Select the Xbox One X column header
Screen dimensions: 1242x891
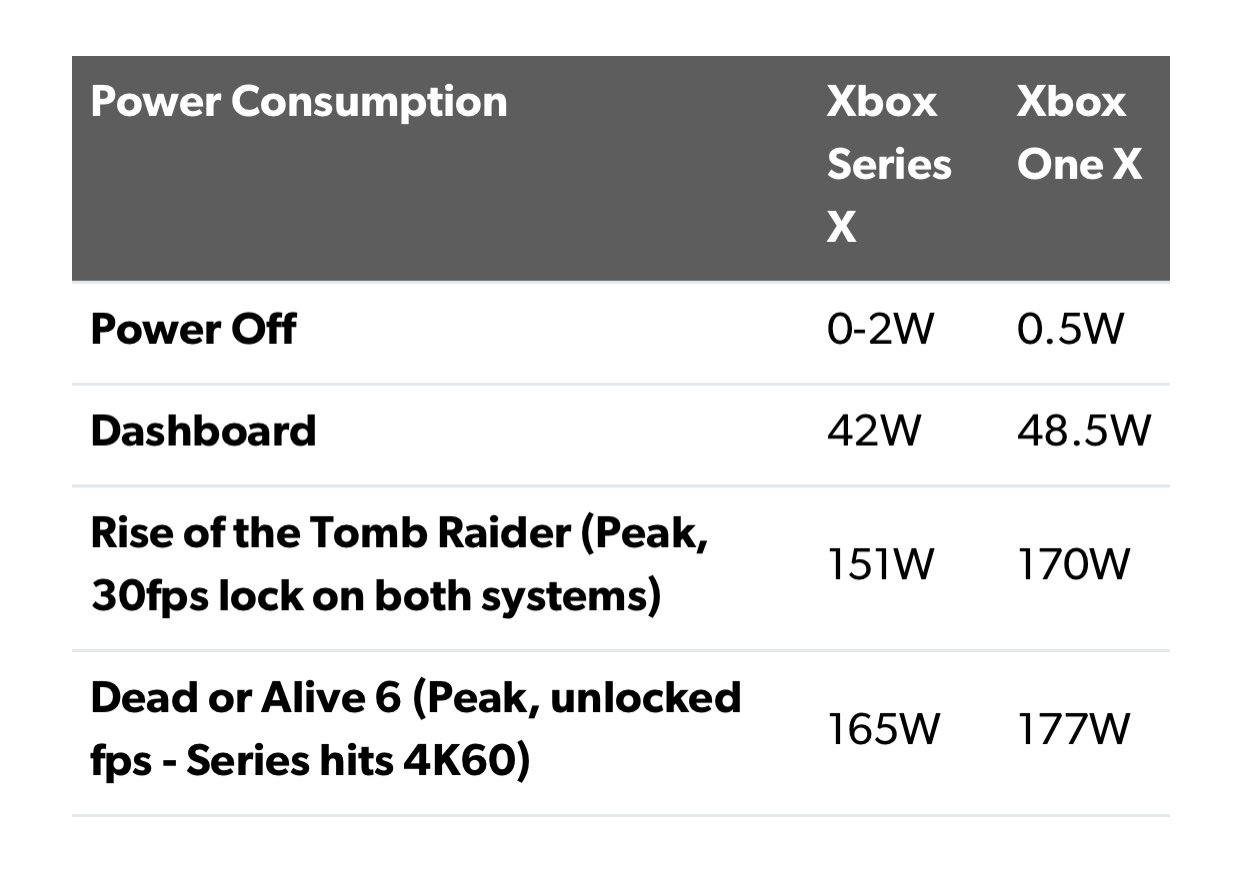1079,134
